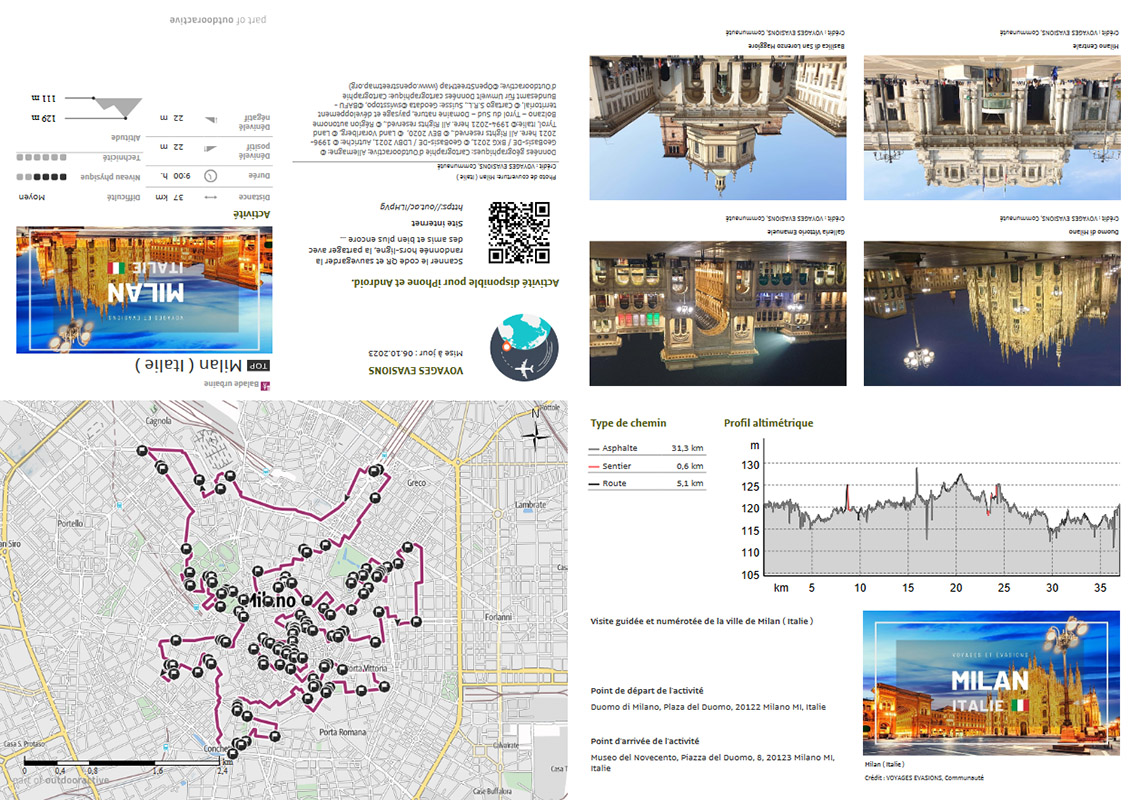
Task: Click the Cagnola label on the map
Action: [x=158, y=421]
